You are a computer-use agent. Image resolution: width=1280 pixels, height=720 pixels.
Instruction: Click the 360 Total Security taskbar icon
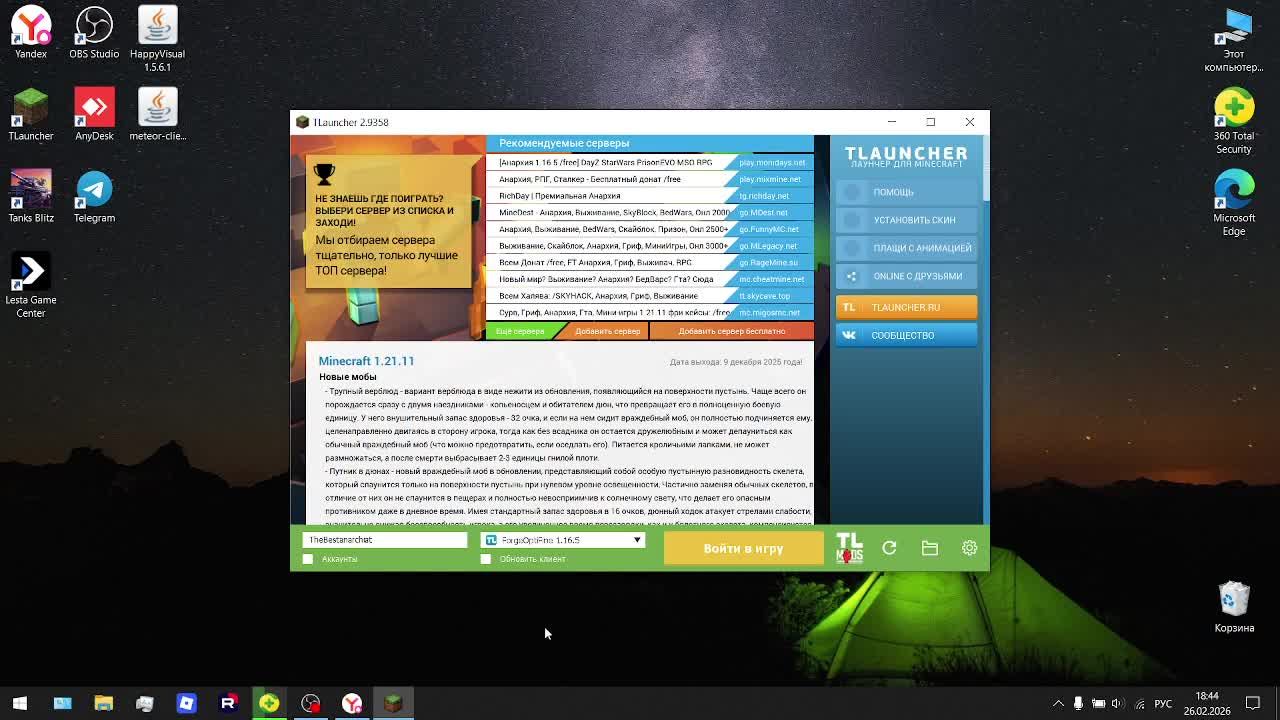coord(269,703)
